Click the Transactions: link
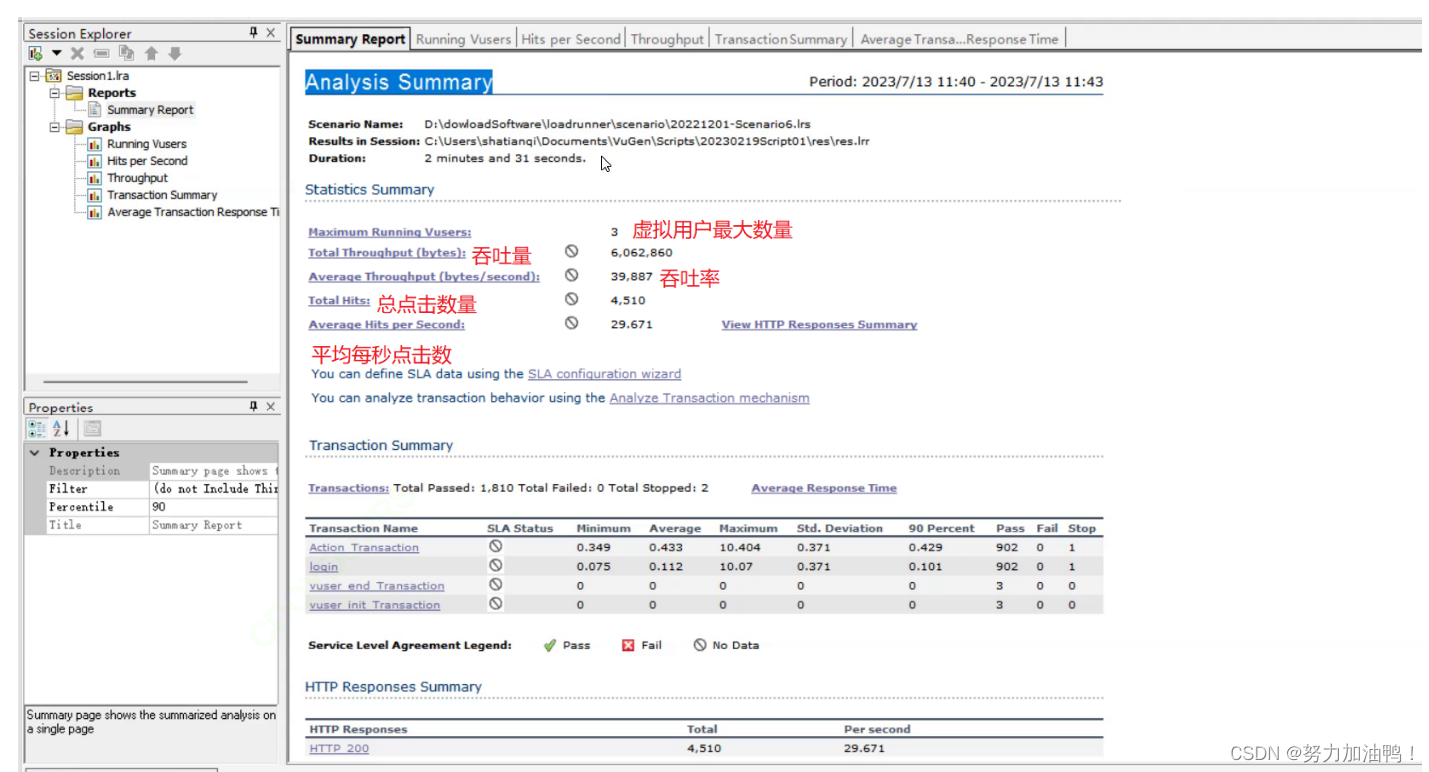The height and width of the screenshot is (772, 1429). (348, 489)
